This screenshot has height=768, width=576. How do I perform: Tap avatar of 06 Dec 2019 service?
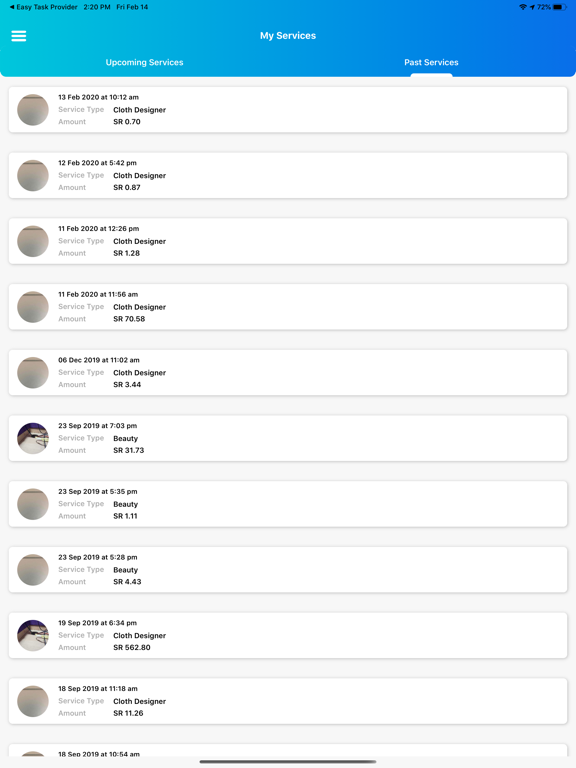(x=33, y=373)
